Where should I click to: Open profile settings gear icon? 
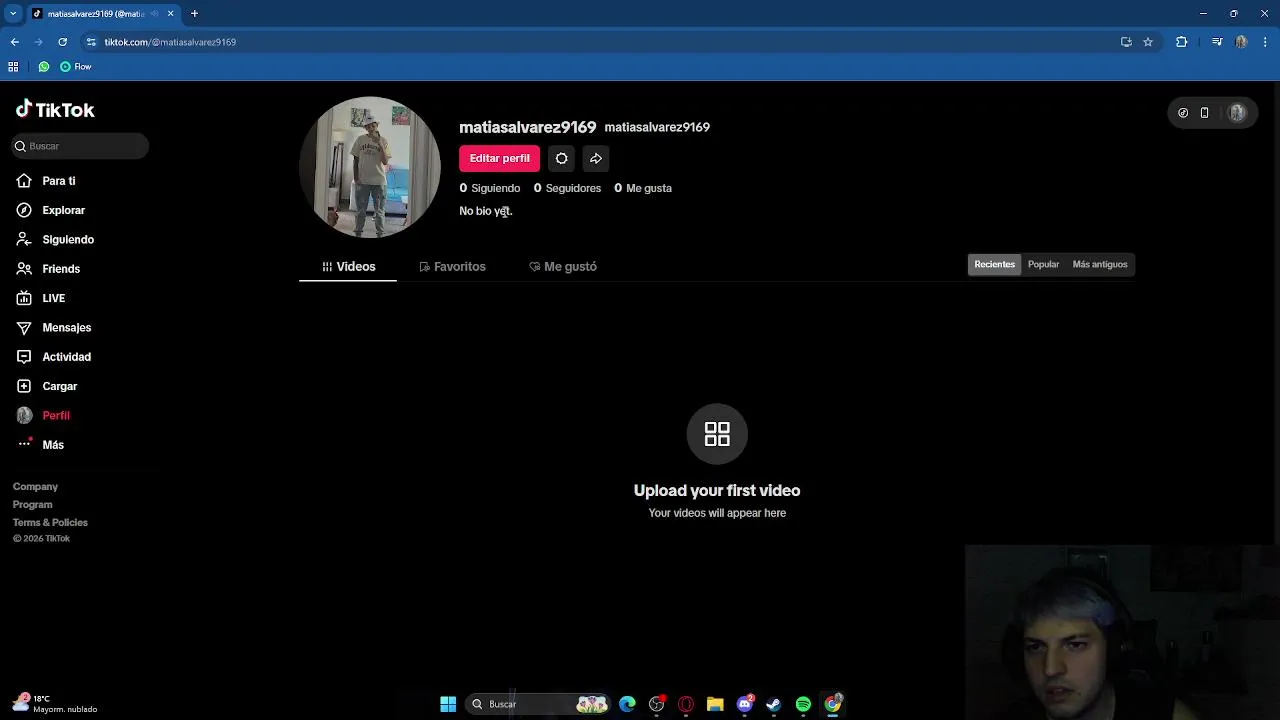(562, 158)
